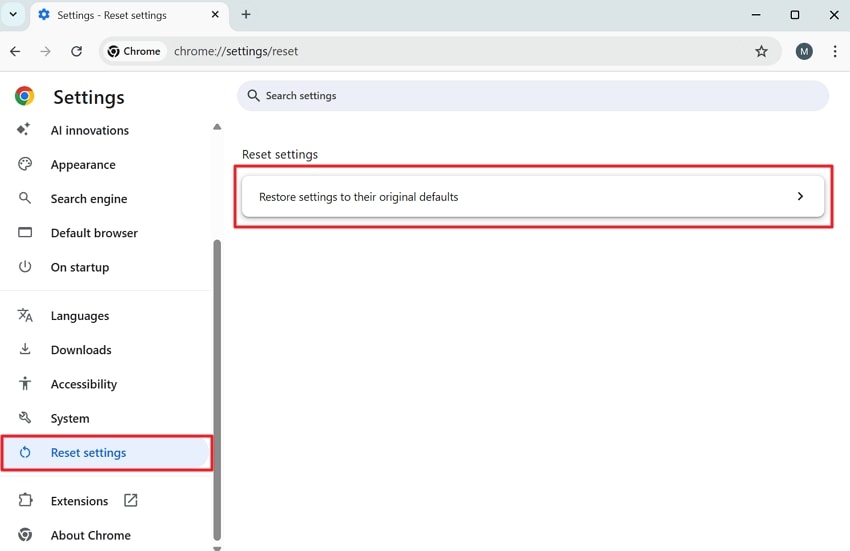Click the sidebar scrollbar down arrow
The height and width of the screenshot is (551, 850).
pyautogui.click(x=217, y=548)
